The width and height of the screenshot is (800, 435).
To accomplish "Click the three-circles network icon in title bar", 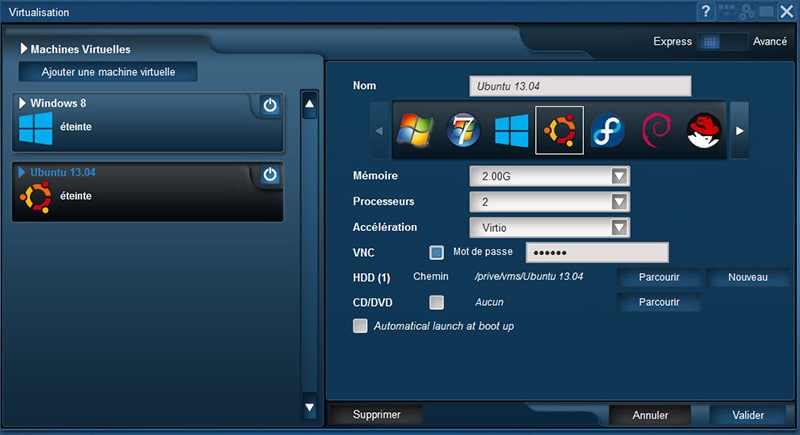I will point(746,11).
